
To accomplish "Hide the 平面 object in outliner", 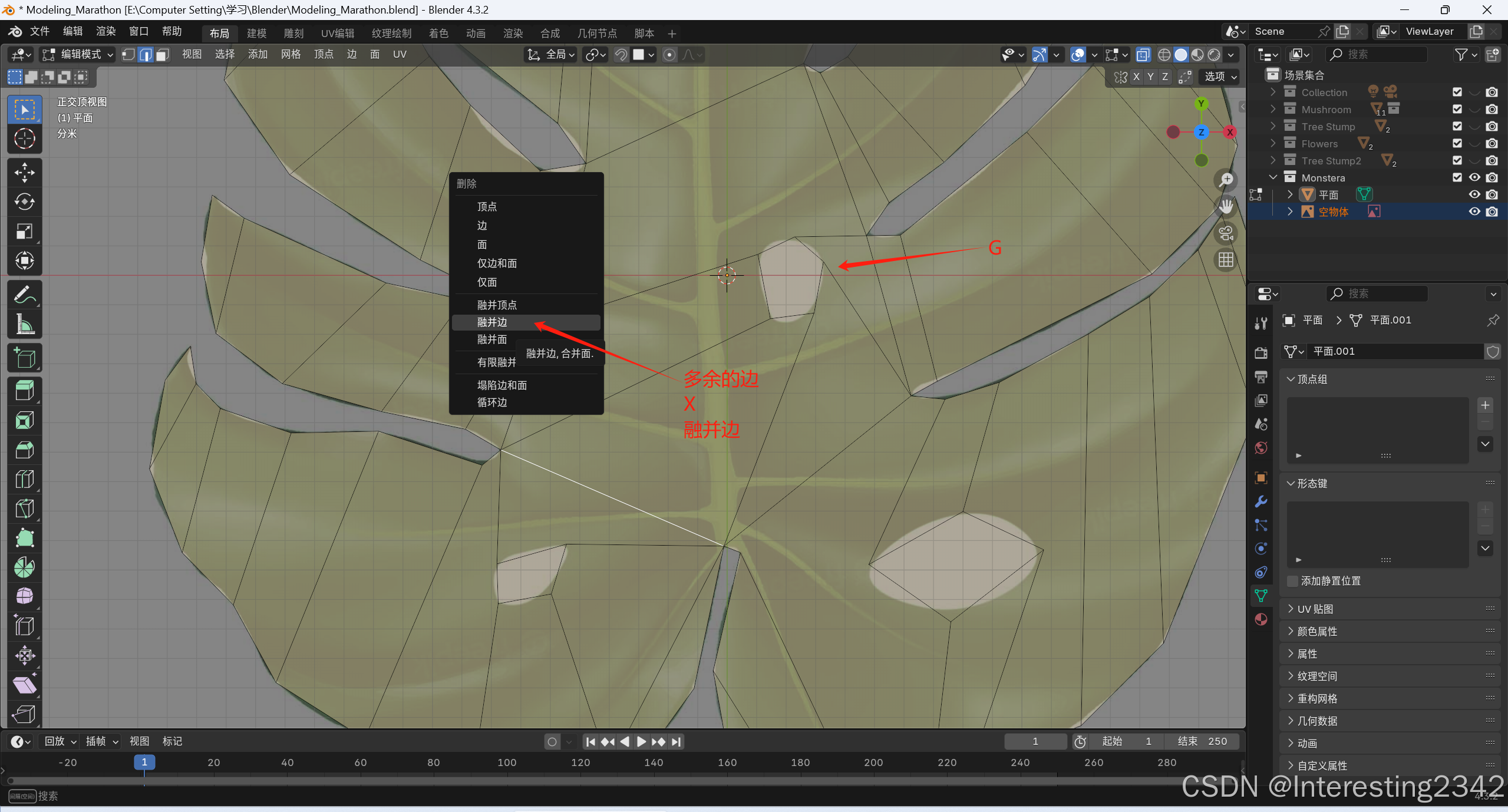I will click(x=1474, y=194).
